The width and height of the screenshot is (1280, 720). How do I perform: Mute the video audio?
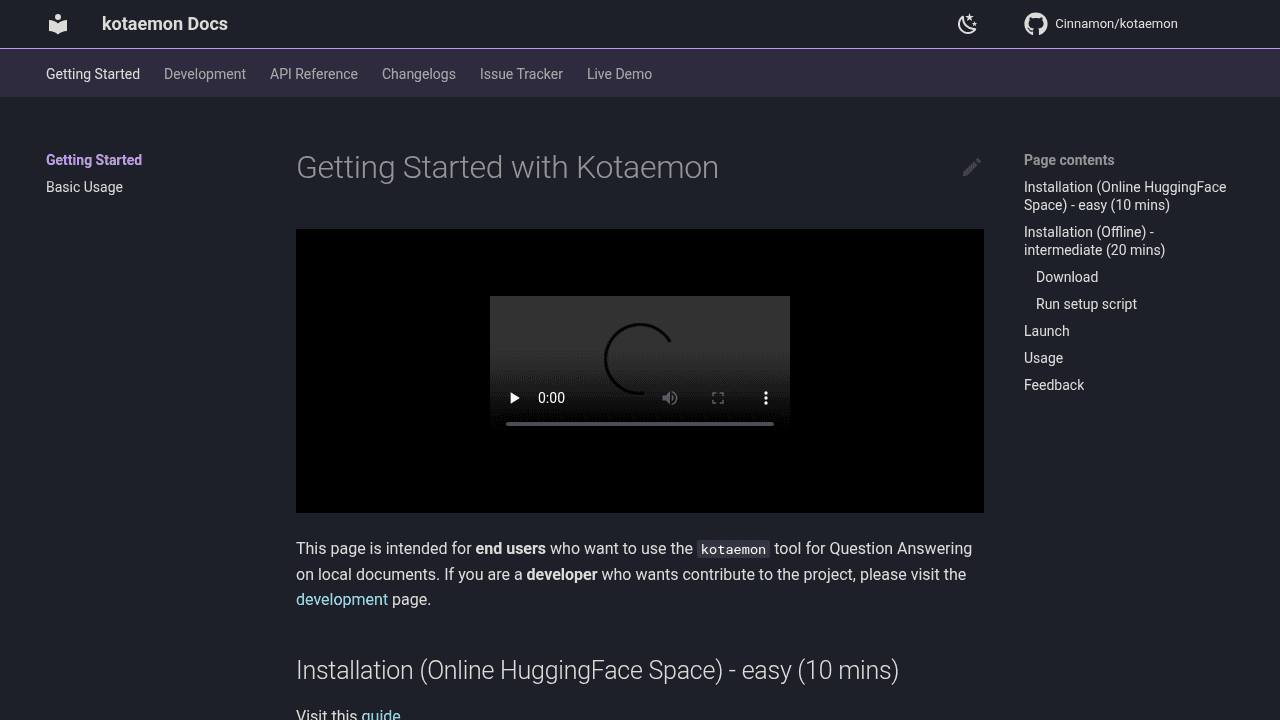point(670,397)
